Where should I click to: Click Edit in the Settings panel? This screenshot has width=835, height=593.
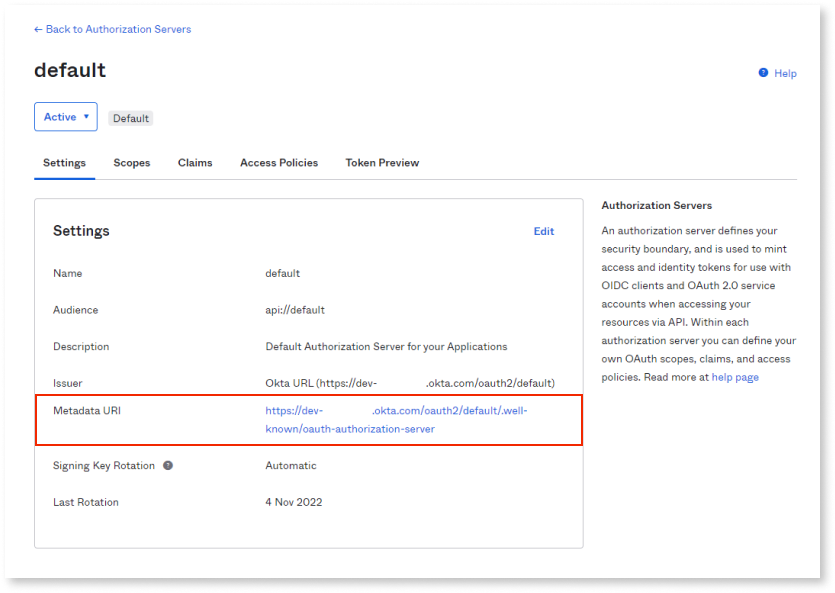tap(544, 231)
